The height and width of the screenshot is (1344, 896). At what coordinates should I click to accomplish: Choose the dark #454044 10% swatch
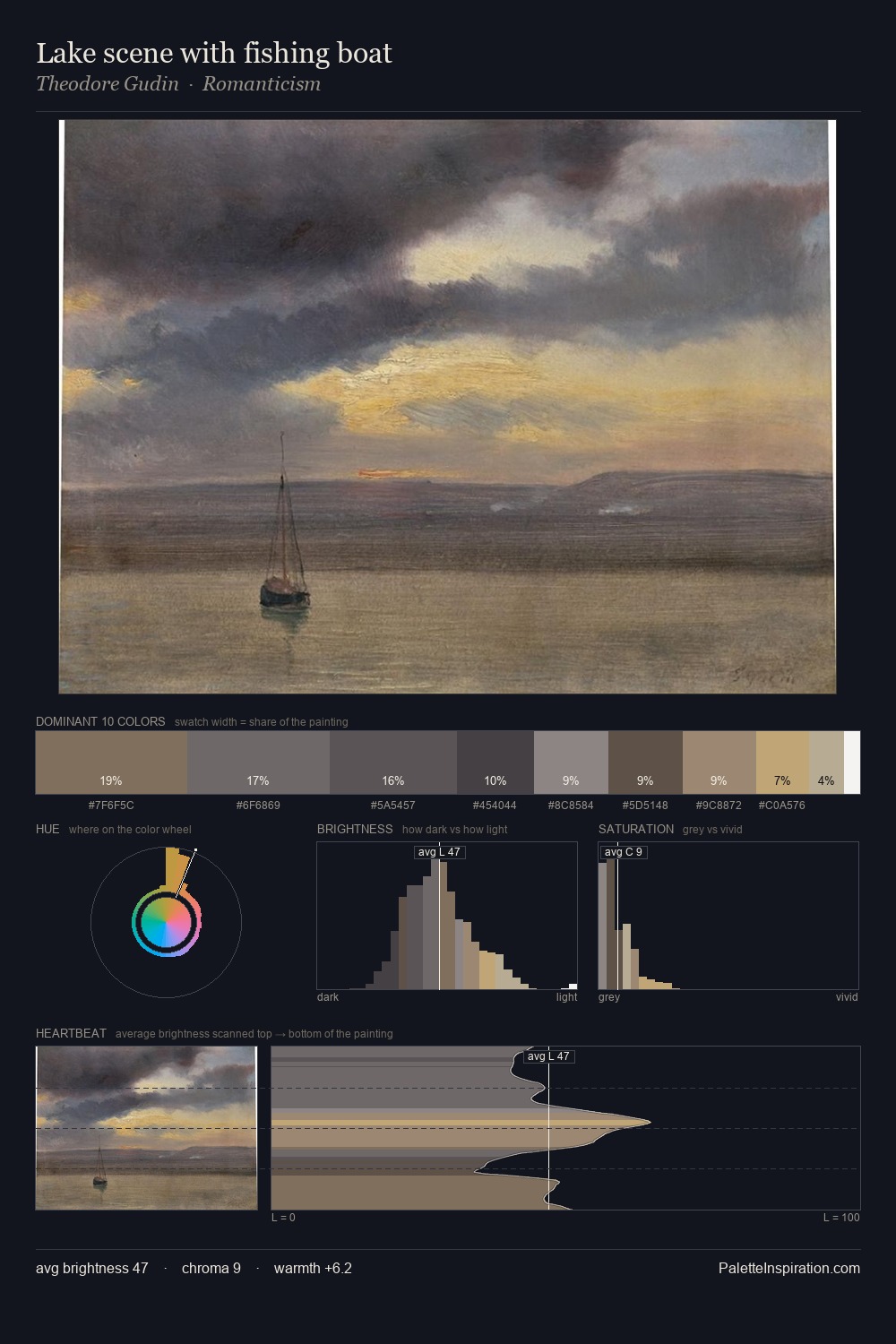pos(495,762)
